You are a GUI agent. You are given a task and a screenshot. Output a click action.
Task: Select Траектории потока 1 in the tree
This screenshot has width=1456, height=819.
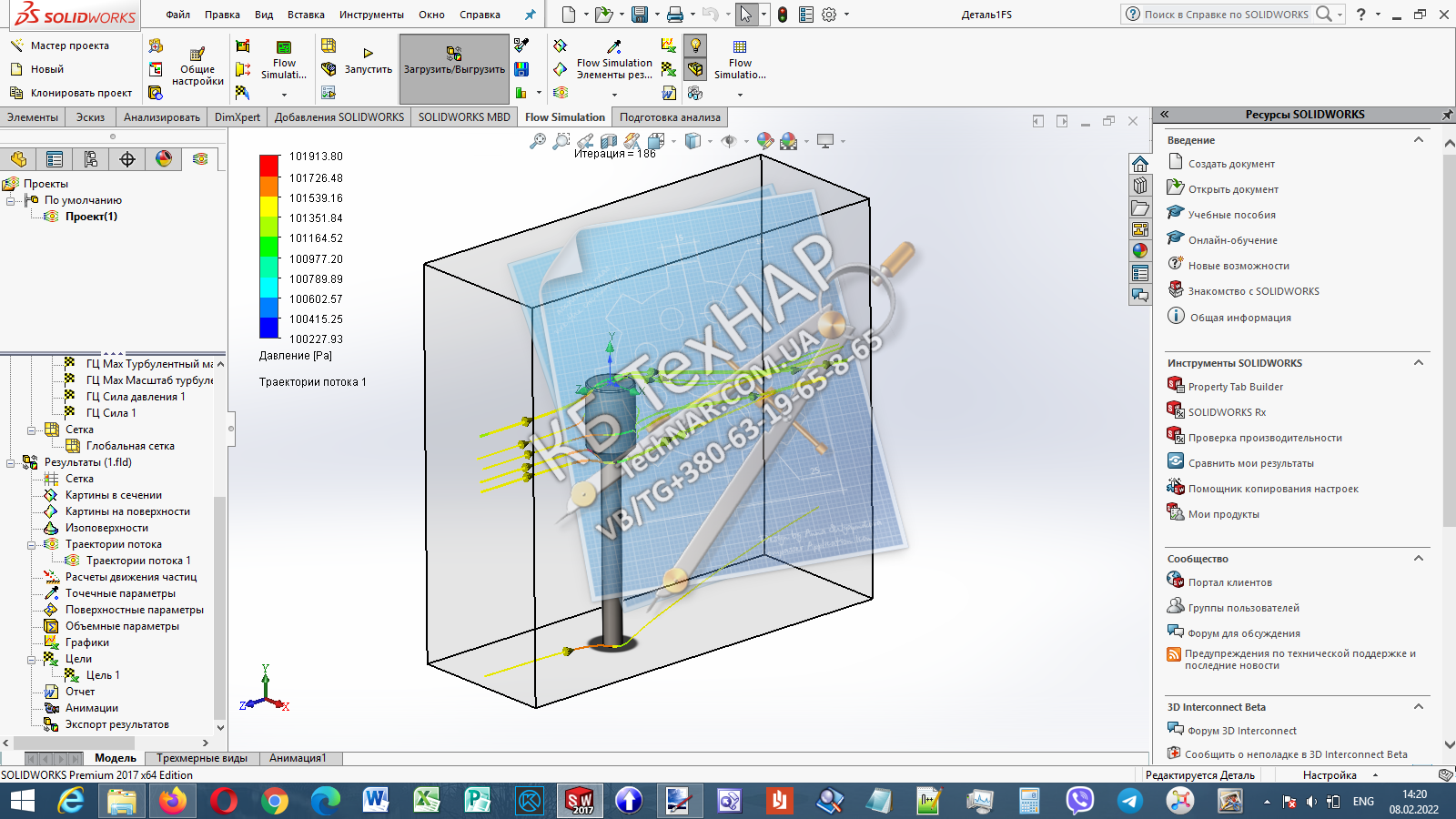(x=138, y=561)
